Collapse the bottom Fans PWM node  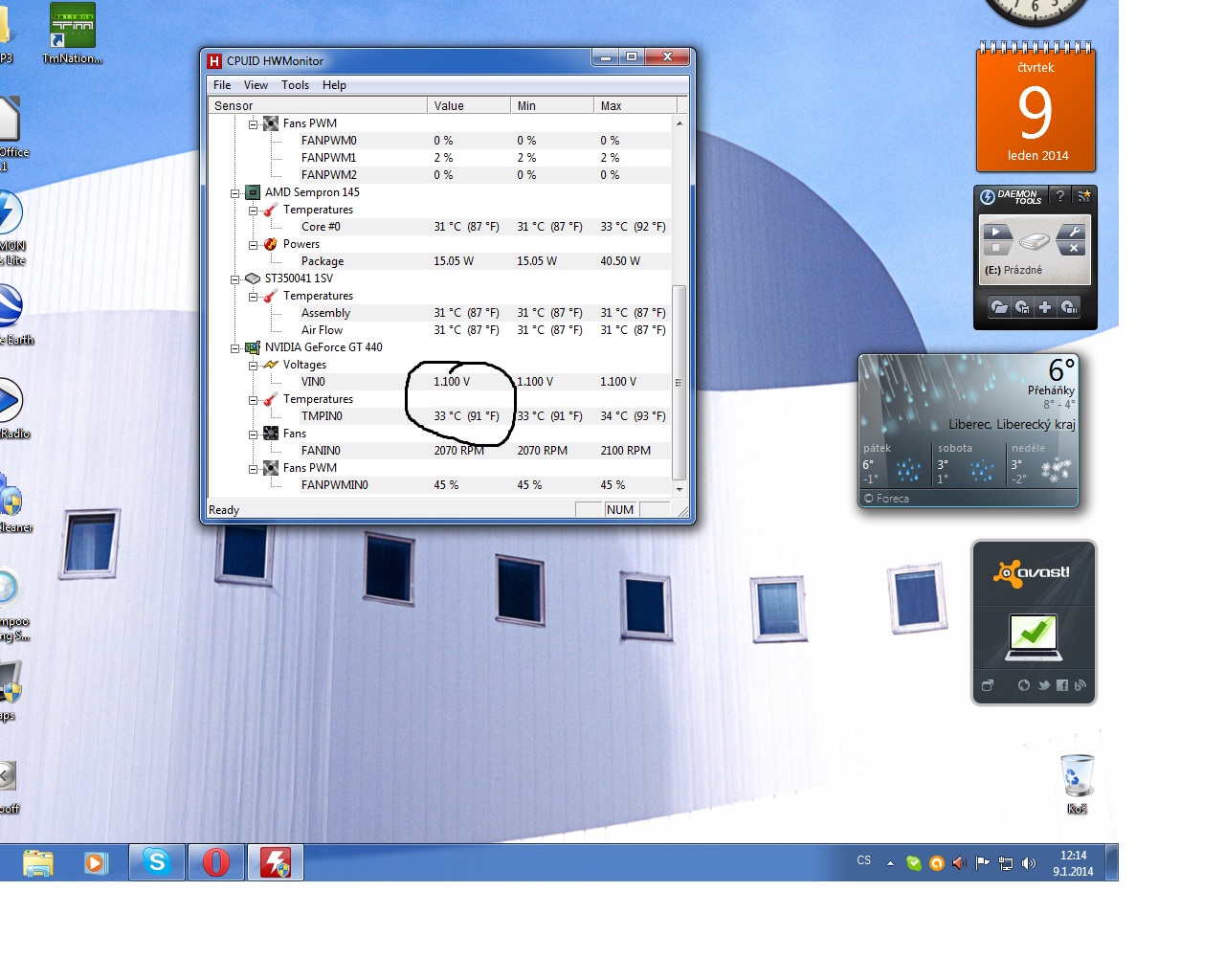[253, 468]
